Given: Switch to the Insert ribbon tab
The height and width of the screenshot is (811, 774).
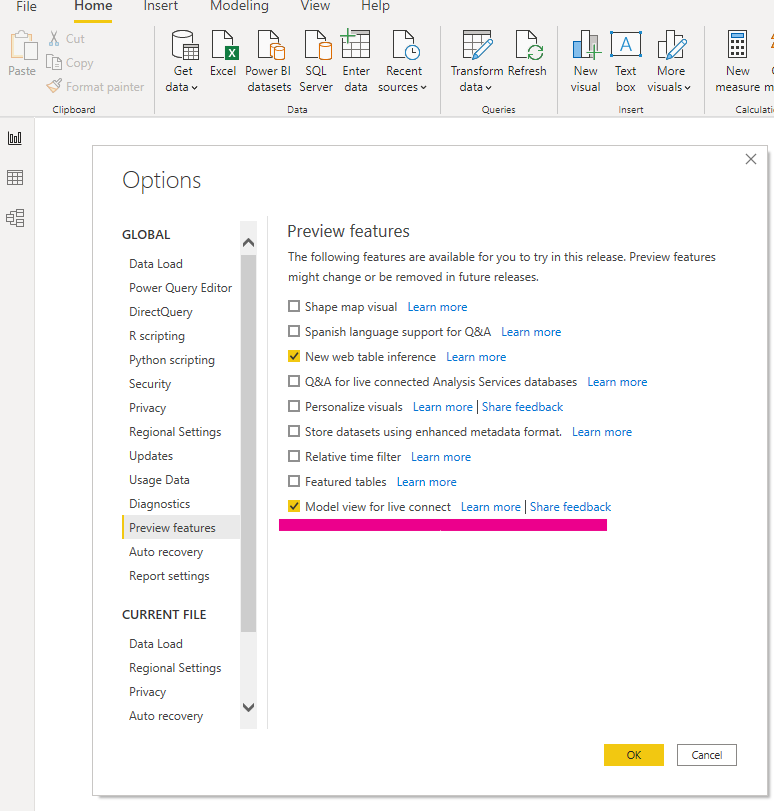Looking at the screenshot, I should [x=160, y=6].
